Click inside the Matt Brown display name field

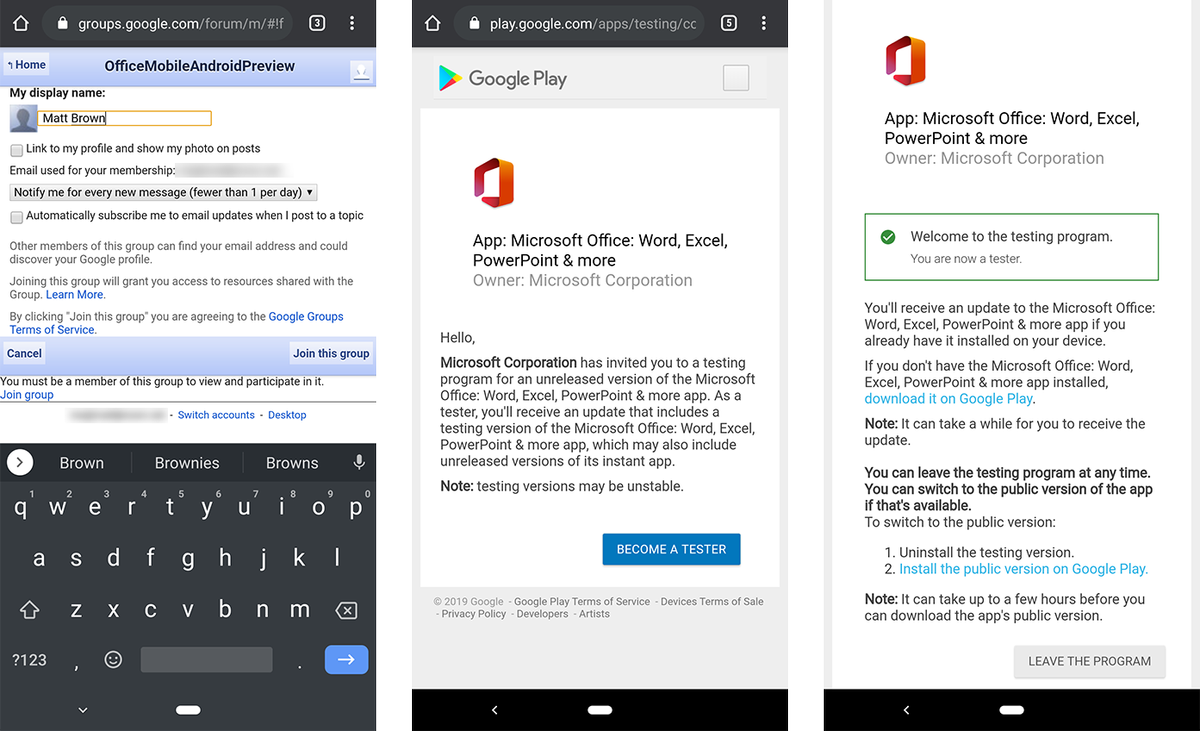tap(125, 118)
